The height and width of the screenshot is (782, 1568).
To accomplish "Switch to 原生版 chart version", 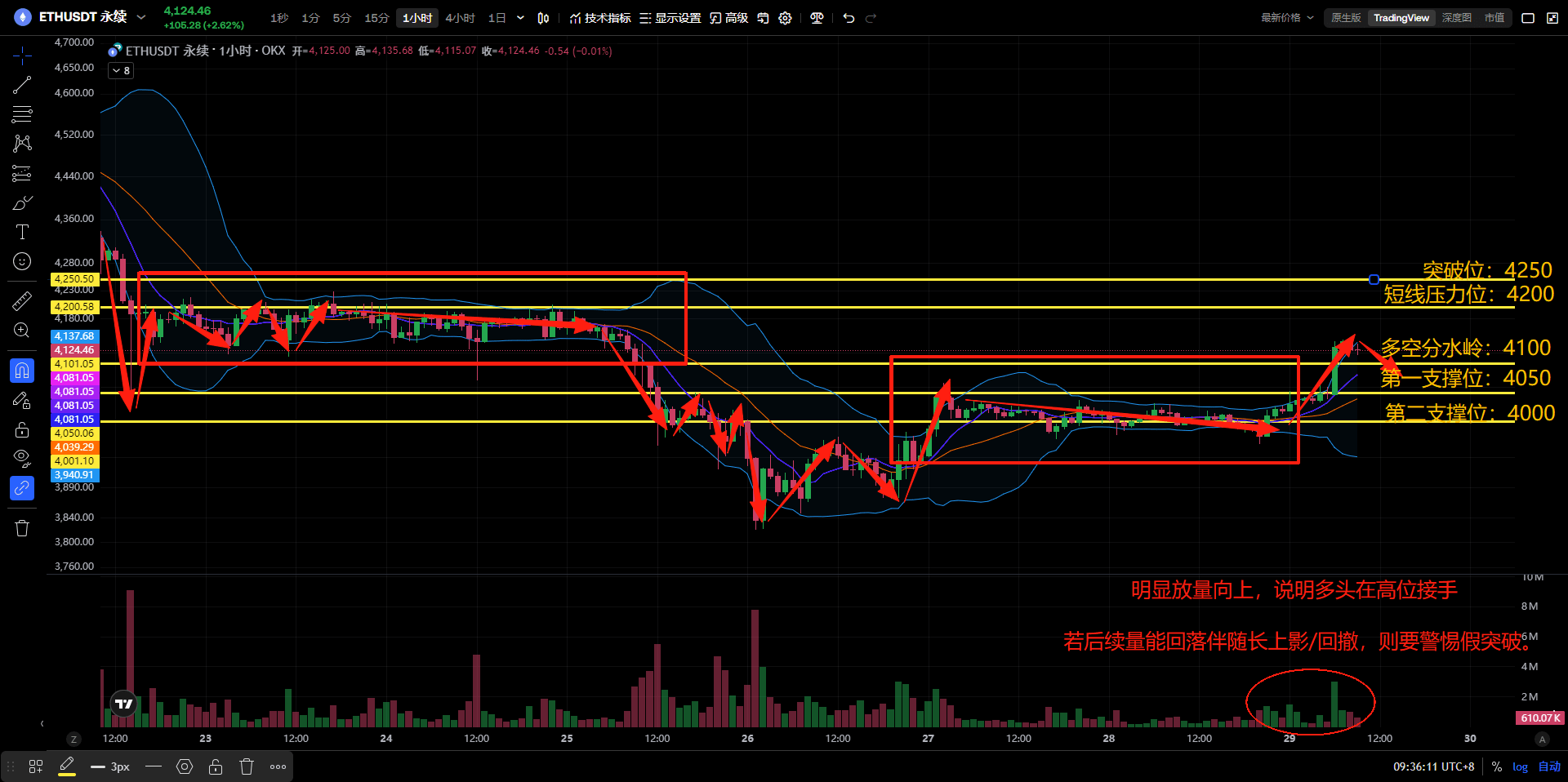I will 1346,17.
